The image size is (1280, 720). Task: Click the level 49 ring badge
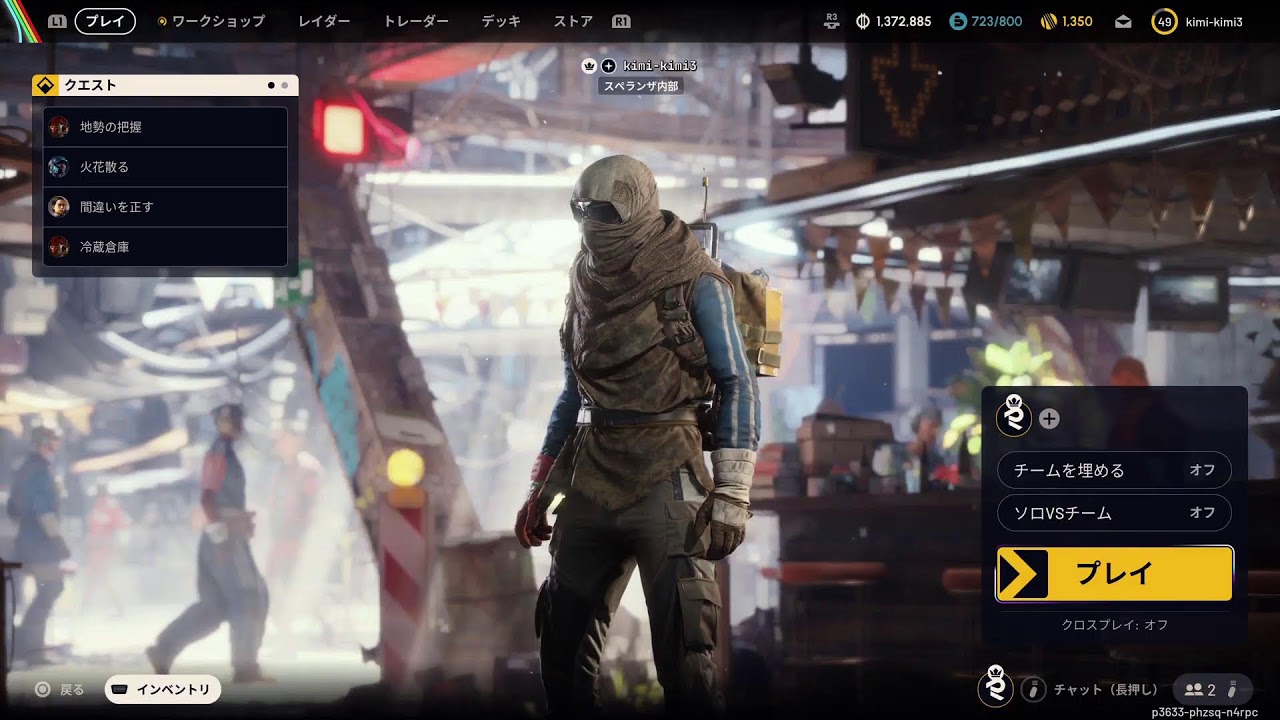tap(1164, 21)
